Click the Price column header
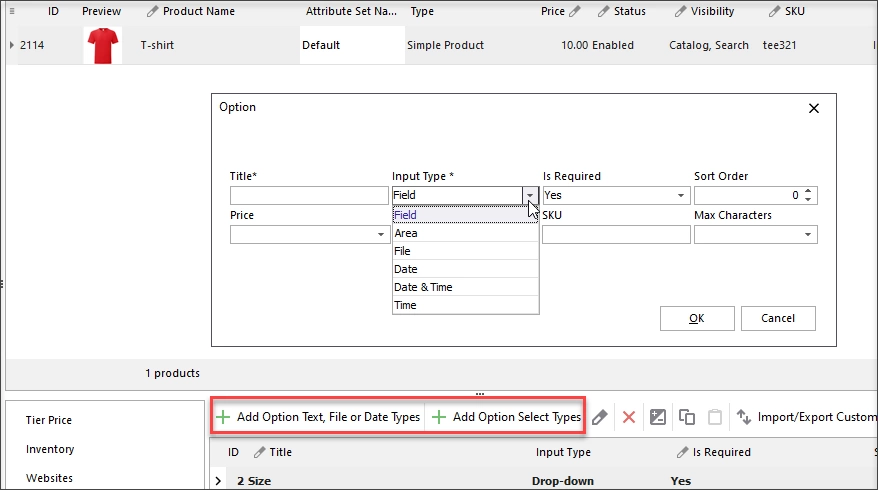878x490 pixels. click(x=553, y=11)
